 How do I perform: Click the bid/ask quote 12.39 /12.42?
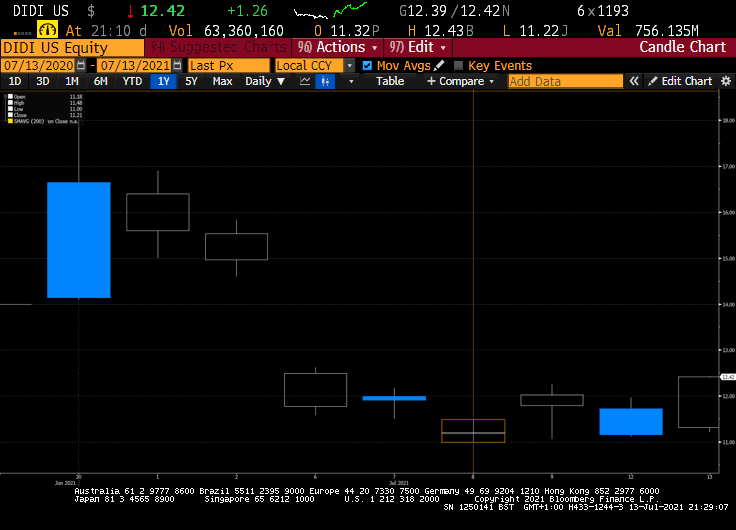(x=454, y=11)
